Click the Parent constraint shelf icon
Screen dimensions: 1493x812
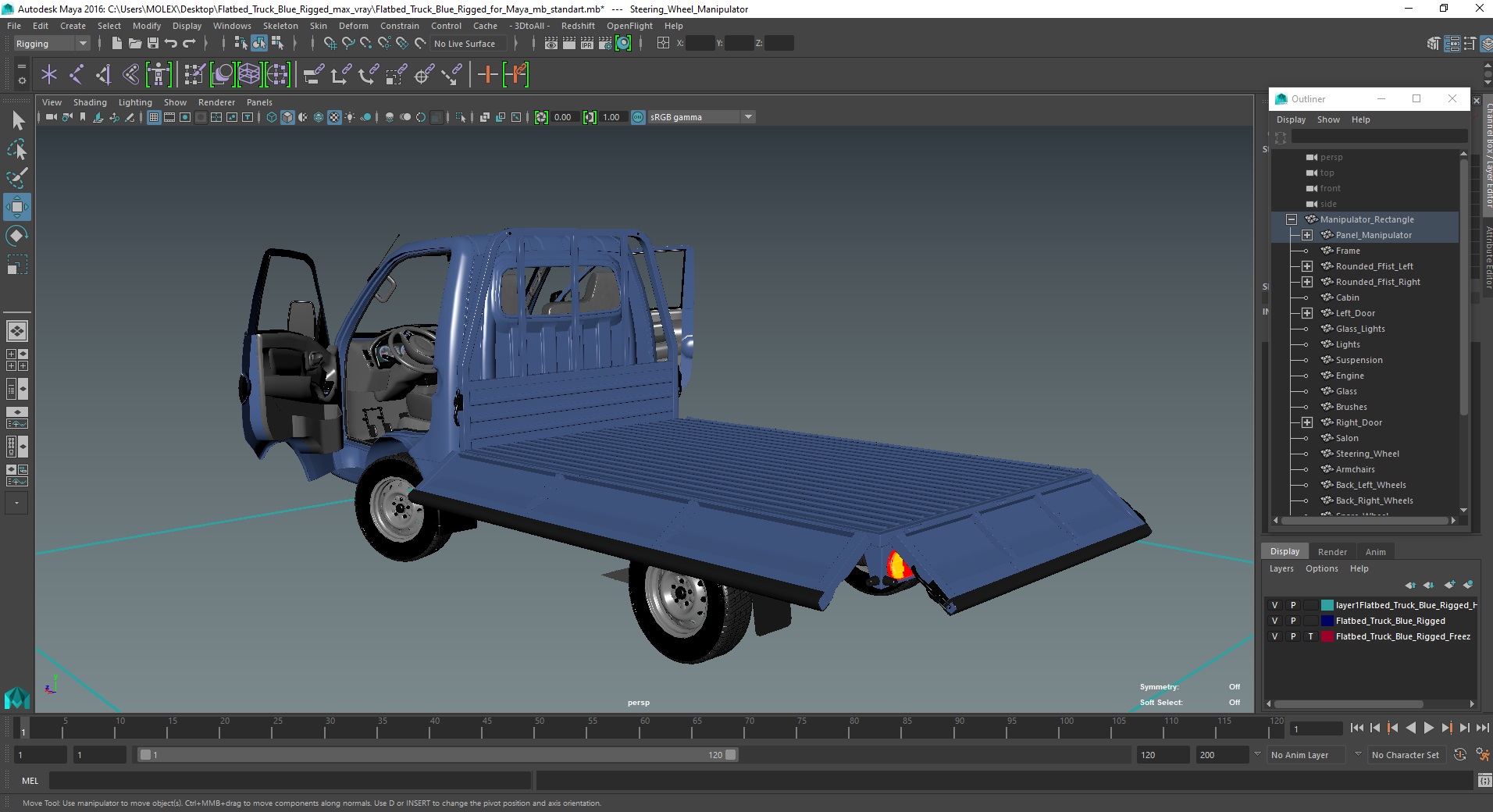[x=313, y=75]
